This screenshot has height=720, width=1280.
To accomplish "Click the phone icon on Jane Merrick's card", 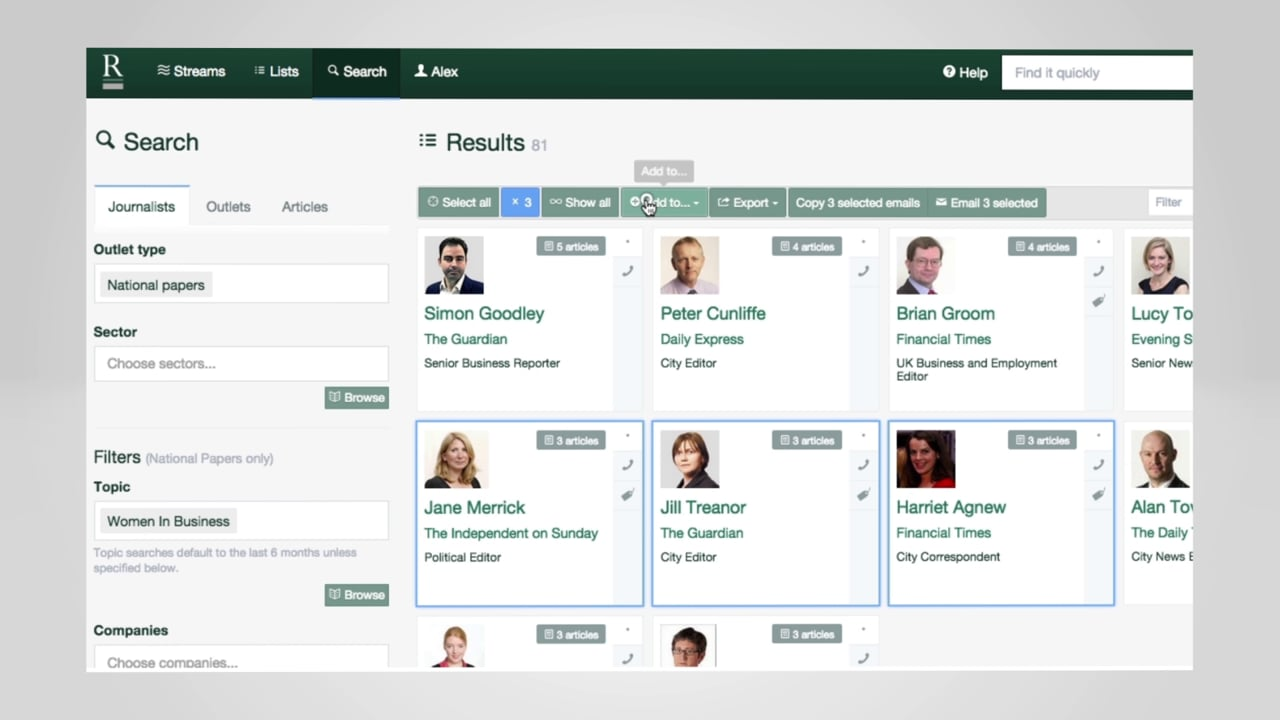I will 628,465.
